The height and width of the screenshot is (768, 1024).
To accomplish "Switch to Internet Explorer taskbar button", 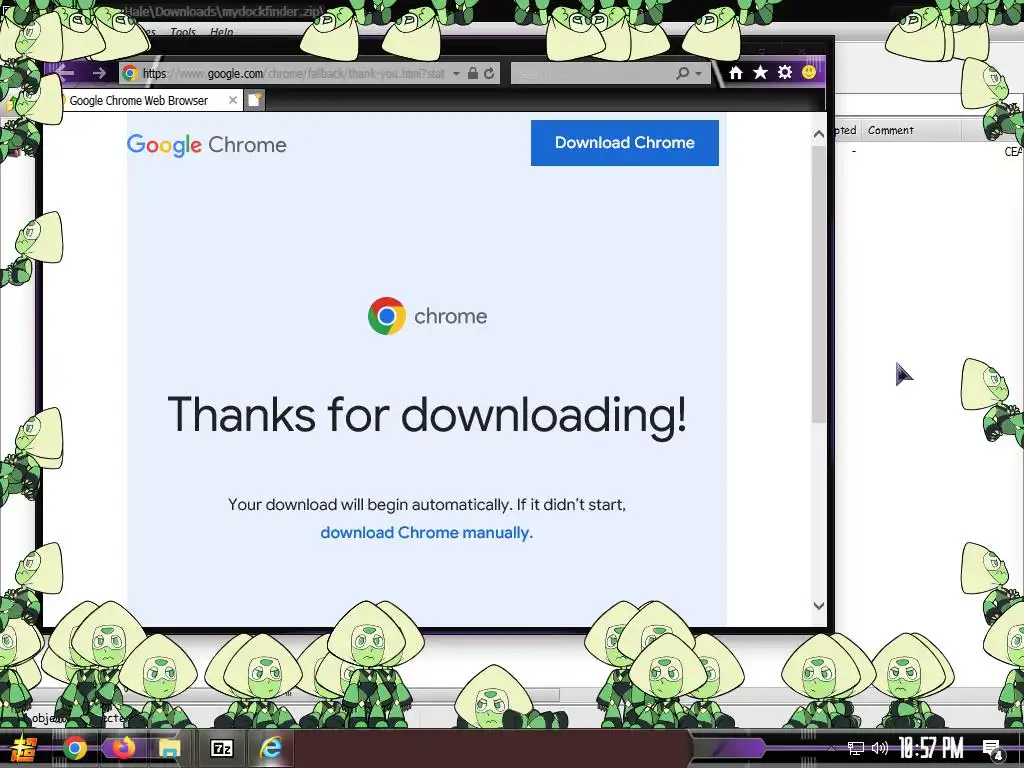I will (270, 748).
